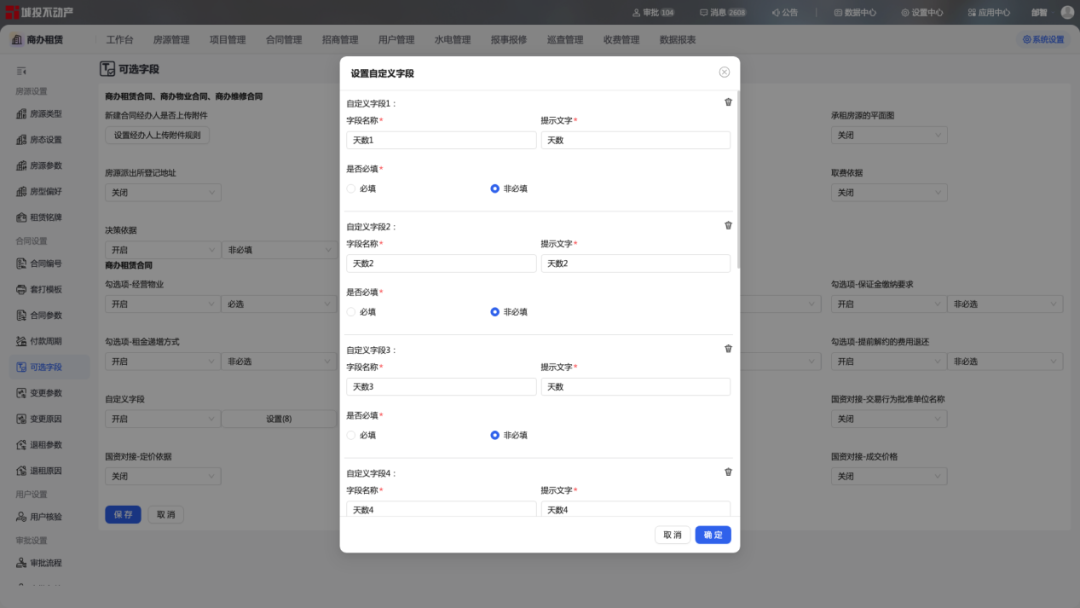Click trash icon for 自定义字段2
Viewport: 1080px width, 608px height.
tap(728, 226)
